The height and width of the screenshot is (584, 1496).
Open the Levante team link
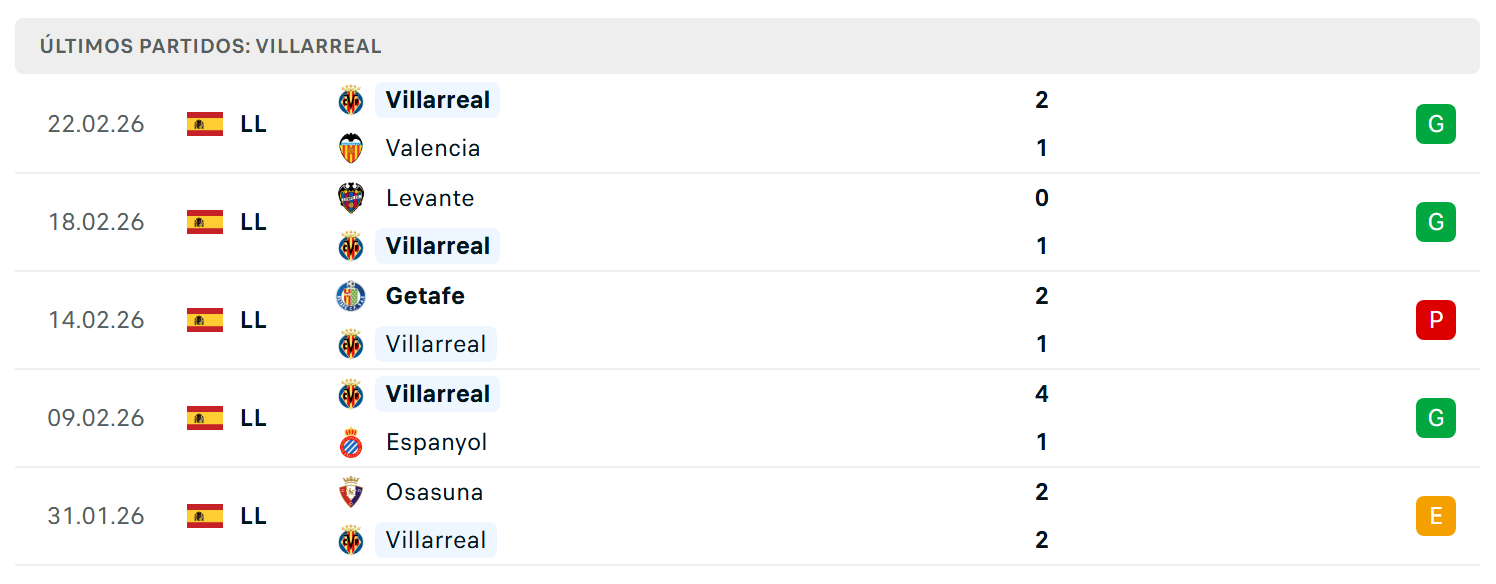point(430,198)
